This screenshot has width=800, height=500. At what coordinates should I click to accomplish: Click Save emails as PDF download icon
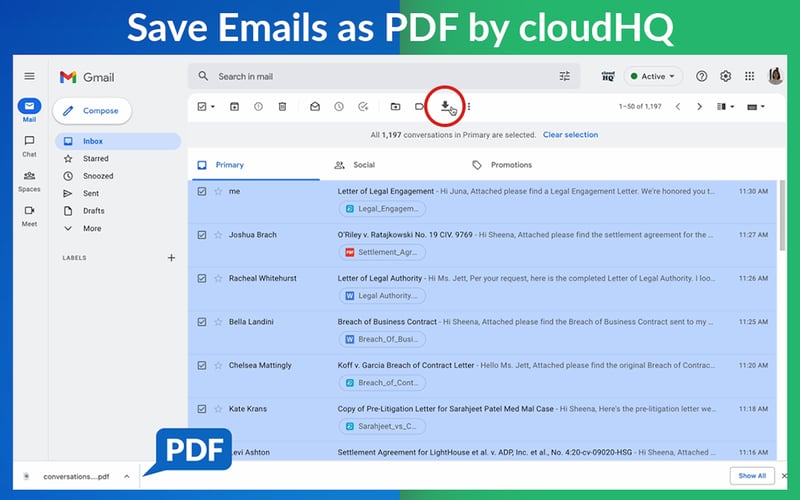445,106
